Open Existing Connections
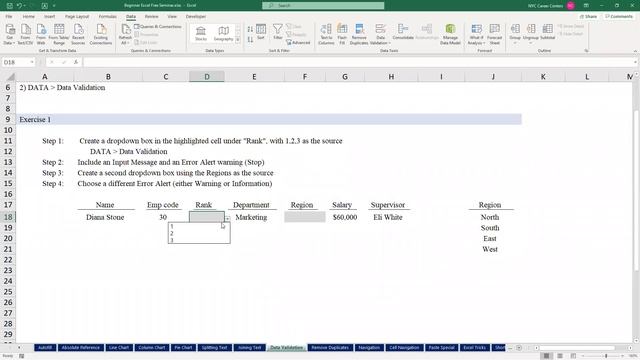The image size is (640, 360). coord(101,34)
